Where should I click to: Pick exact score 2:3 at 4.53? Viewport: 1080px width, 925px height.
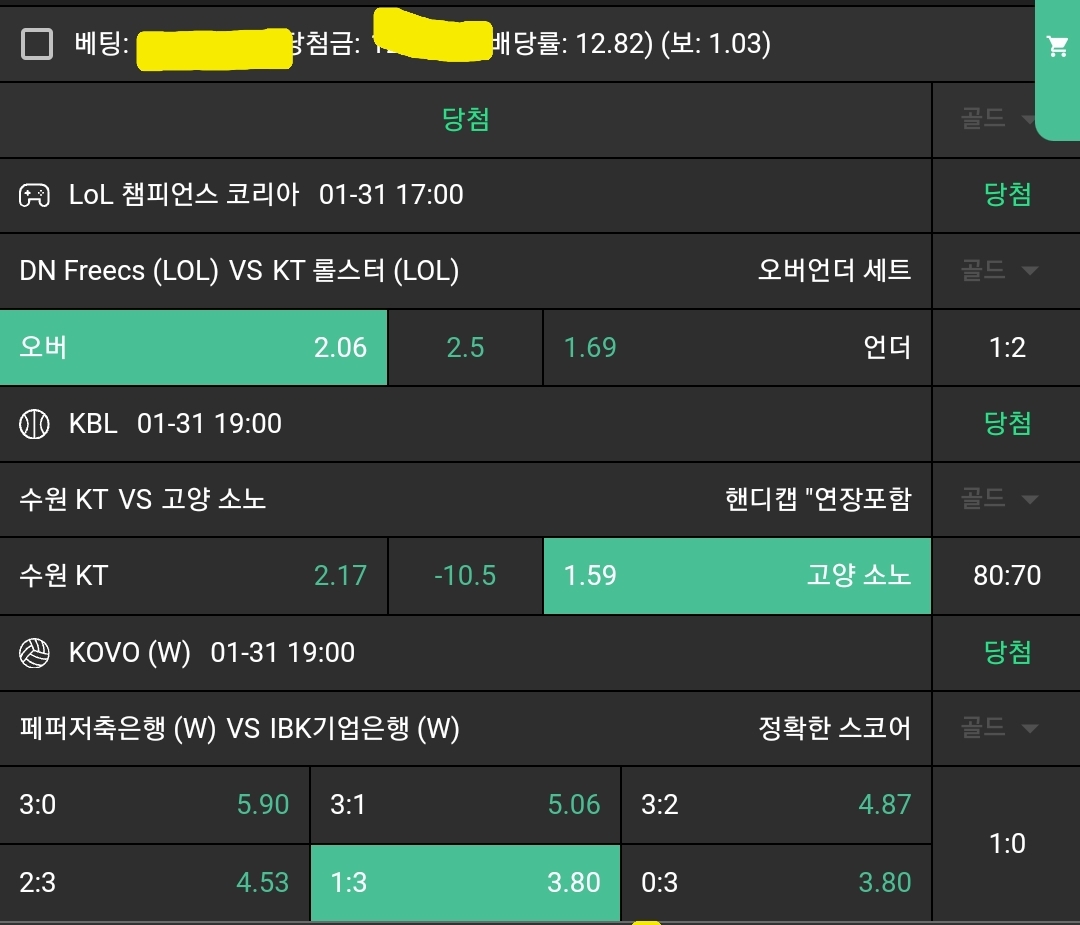pos(154,882)
